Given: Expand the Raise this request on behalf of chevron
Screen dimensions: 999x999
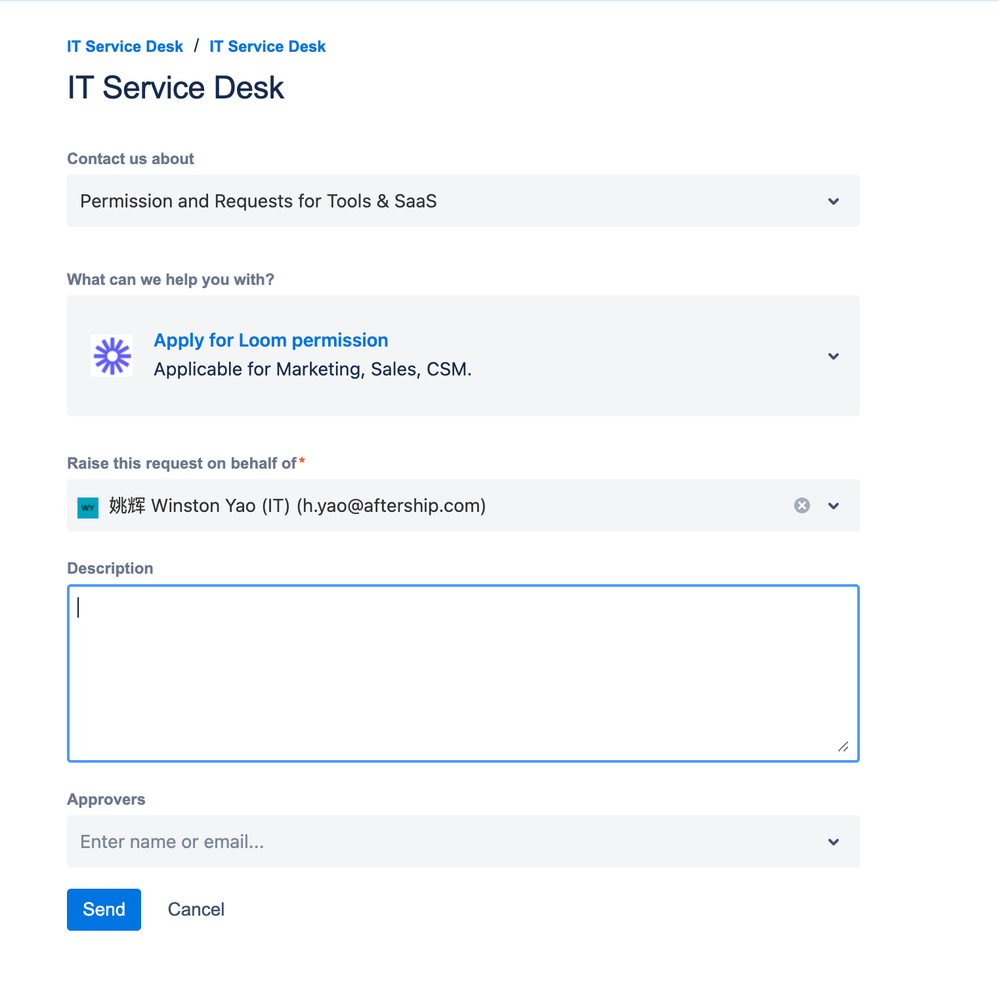Looking at the screenshot, I should (833, 506).
